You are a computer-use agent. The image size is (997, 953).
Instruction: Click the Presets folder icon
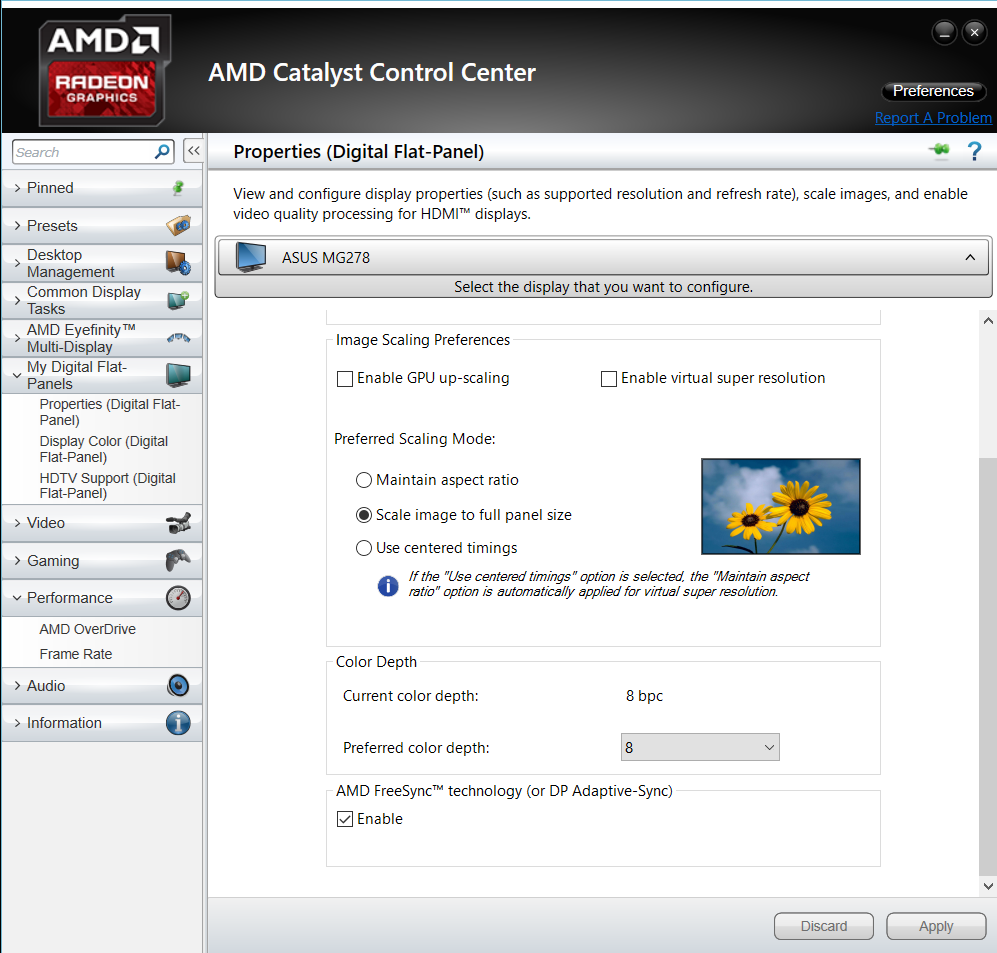(178, 225)
